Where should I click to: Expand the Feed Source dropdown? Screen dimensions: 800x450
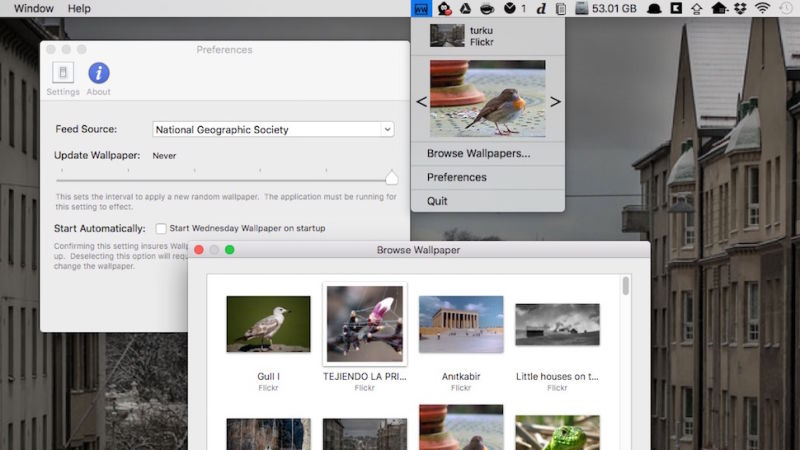[387, 130]
